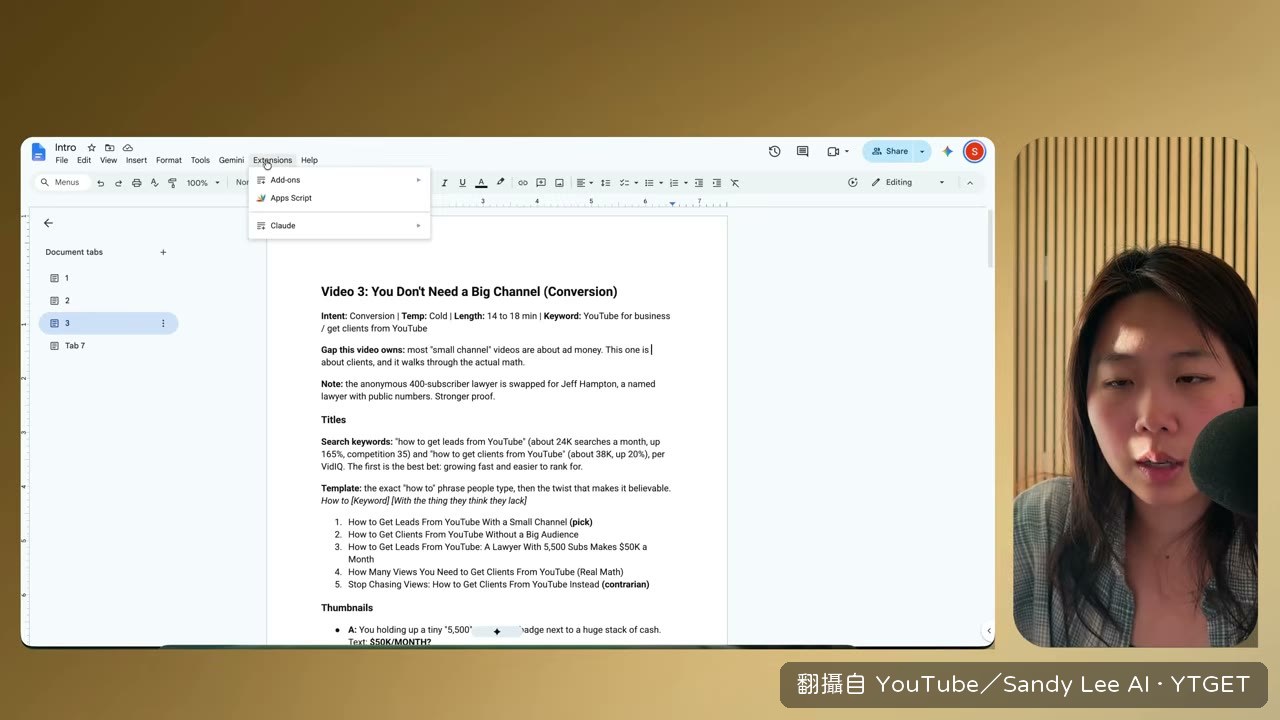
Task: Choose Apps Script from Extensions menu
Action: pos(339,198)
